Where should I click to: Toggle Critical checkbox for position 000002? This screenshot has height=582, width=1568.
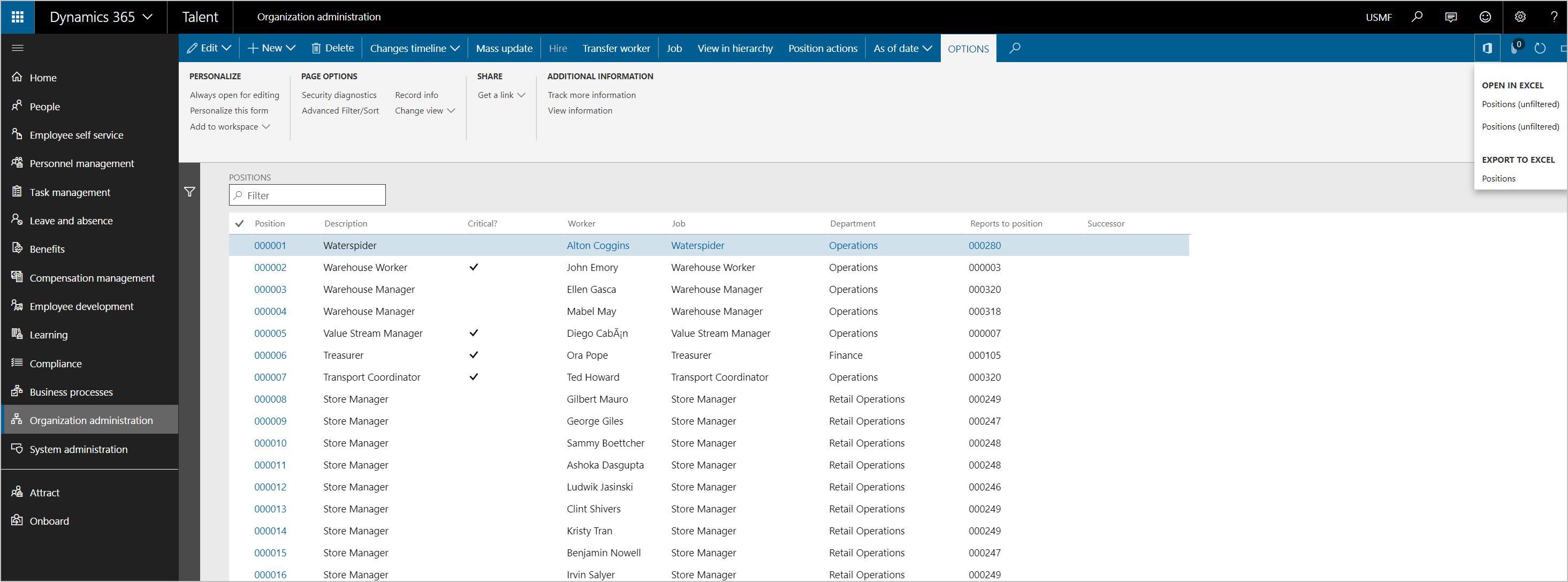473,267
